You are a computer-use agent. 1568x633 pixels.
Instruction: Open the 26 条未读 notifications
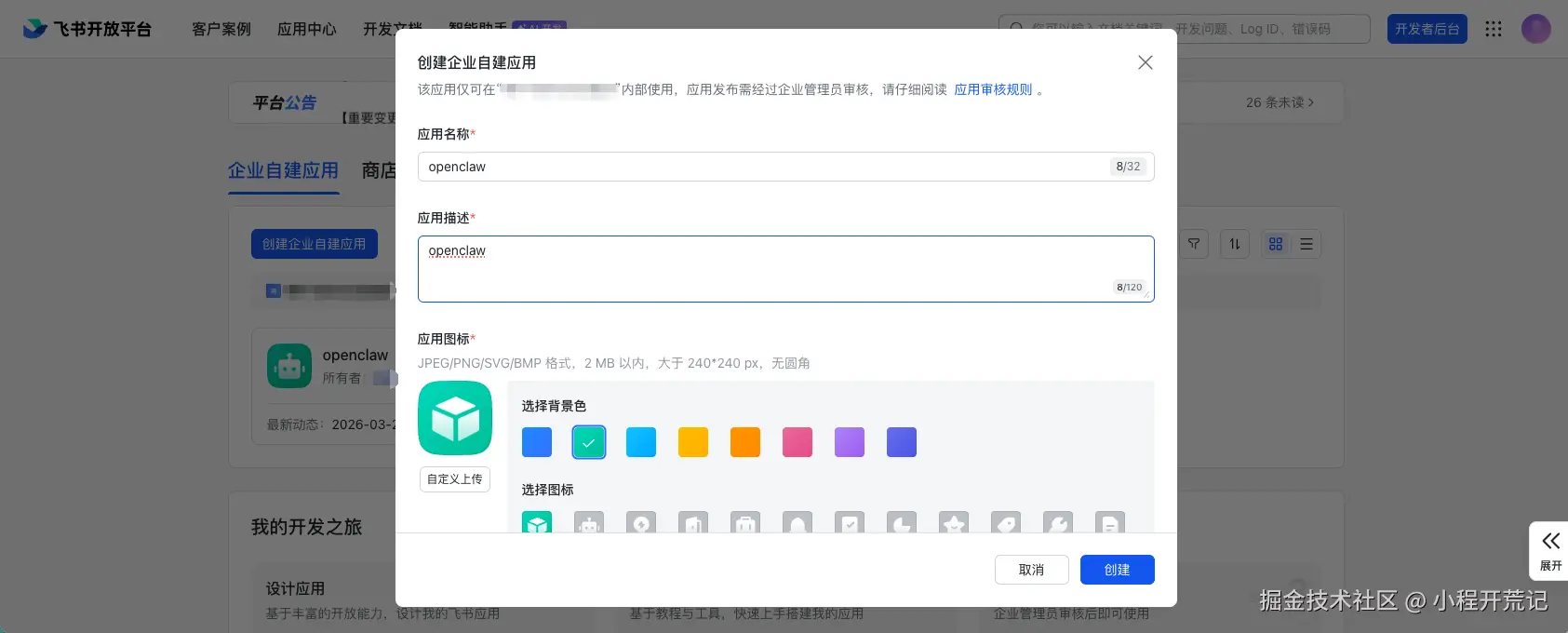click(x=1280, y=102)
